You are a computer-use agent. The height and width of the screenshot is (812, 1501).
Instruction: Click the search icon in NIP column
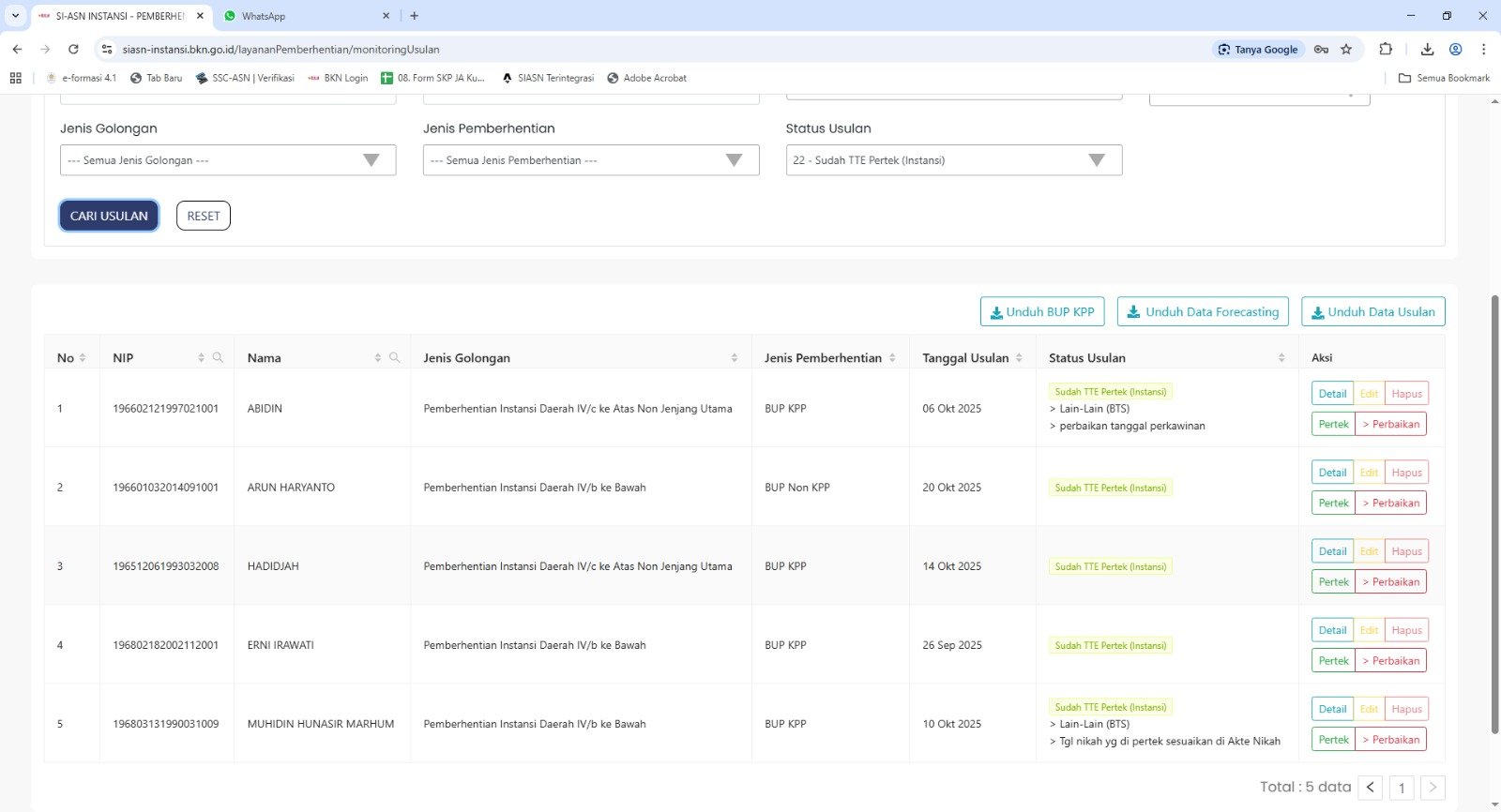[x=218, y=358]
